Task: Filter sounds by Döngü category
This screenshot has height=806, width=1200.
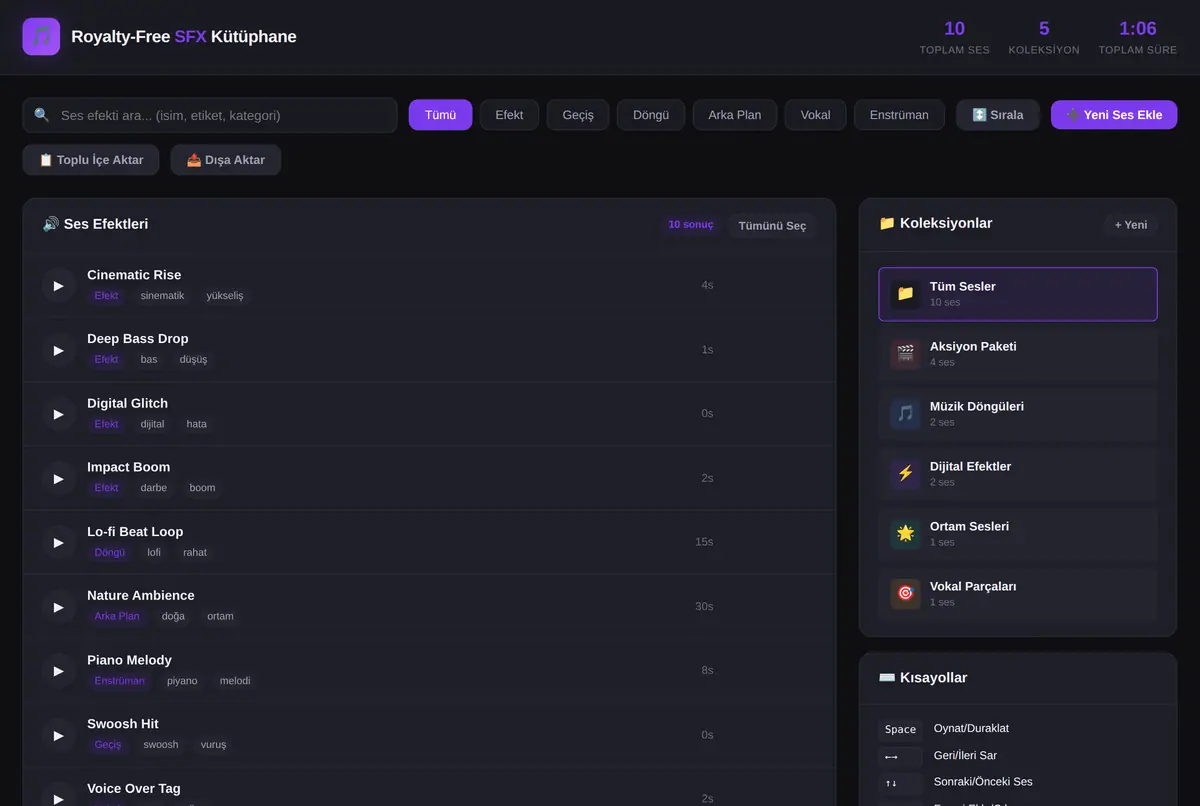Action: point(651,115)
